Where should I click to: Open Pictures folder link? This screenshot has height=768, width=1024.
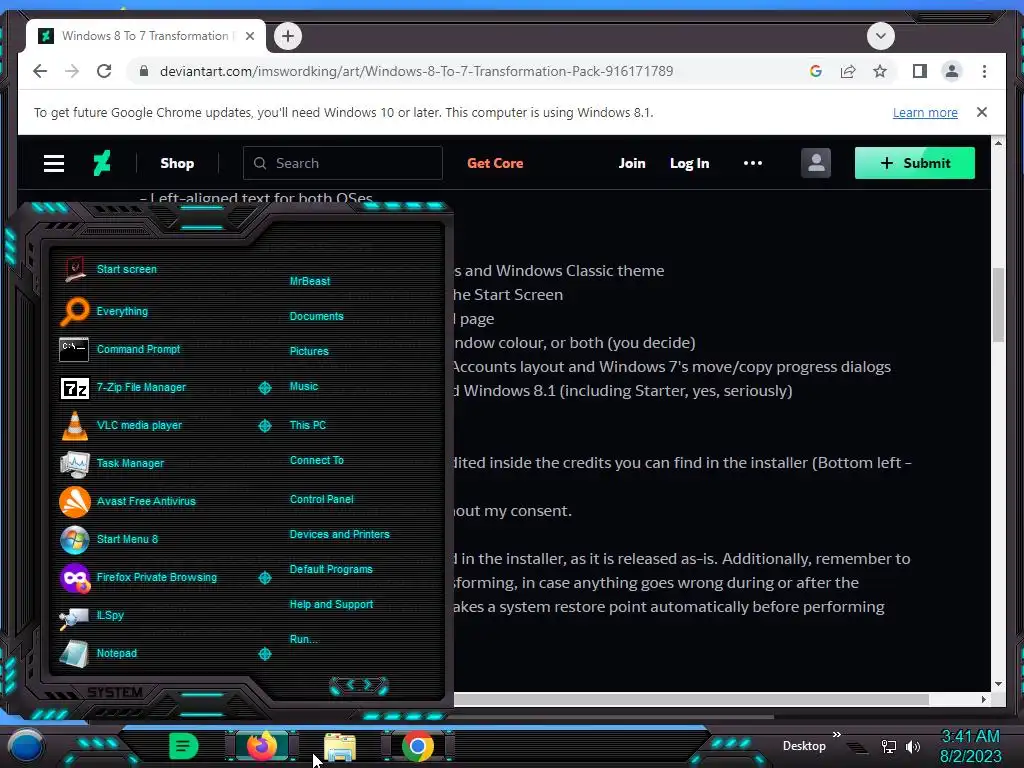pos(309,351)
